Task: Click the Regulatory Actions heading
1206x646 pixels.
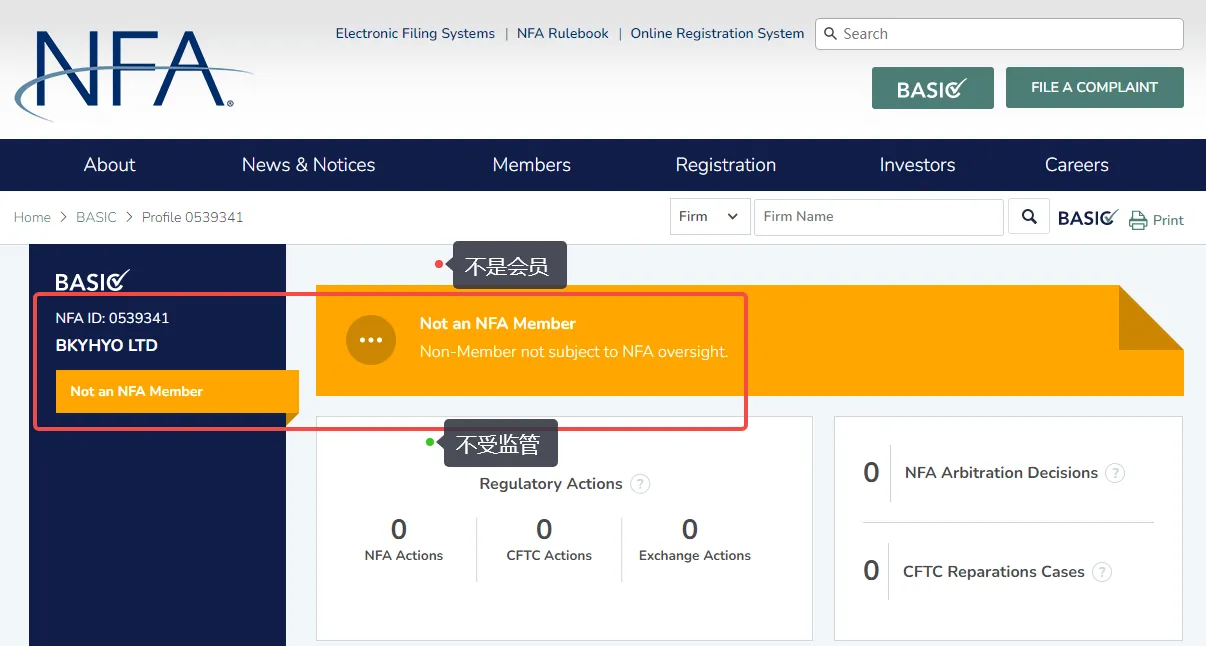Action: [551, 484]
